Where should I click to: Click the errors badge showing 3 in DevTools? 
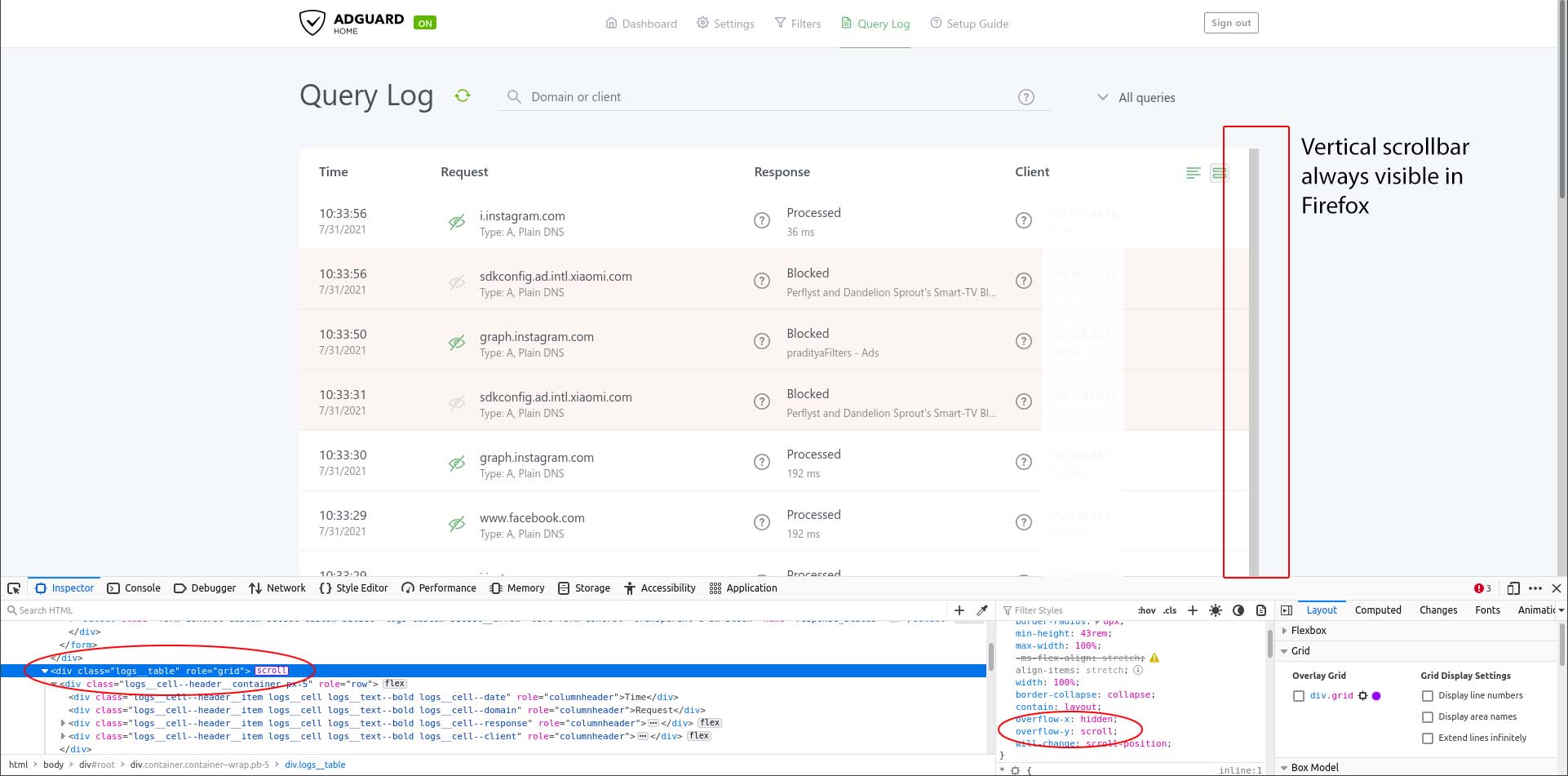point(1483,588)
